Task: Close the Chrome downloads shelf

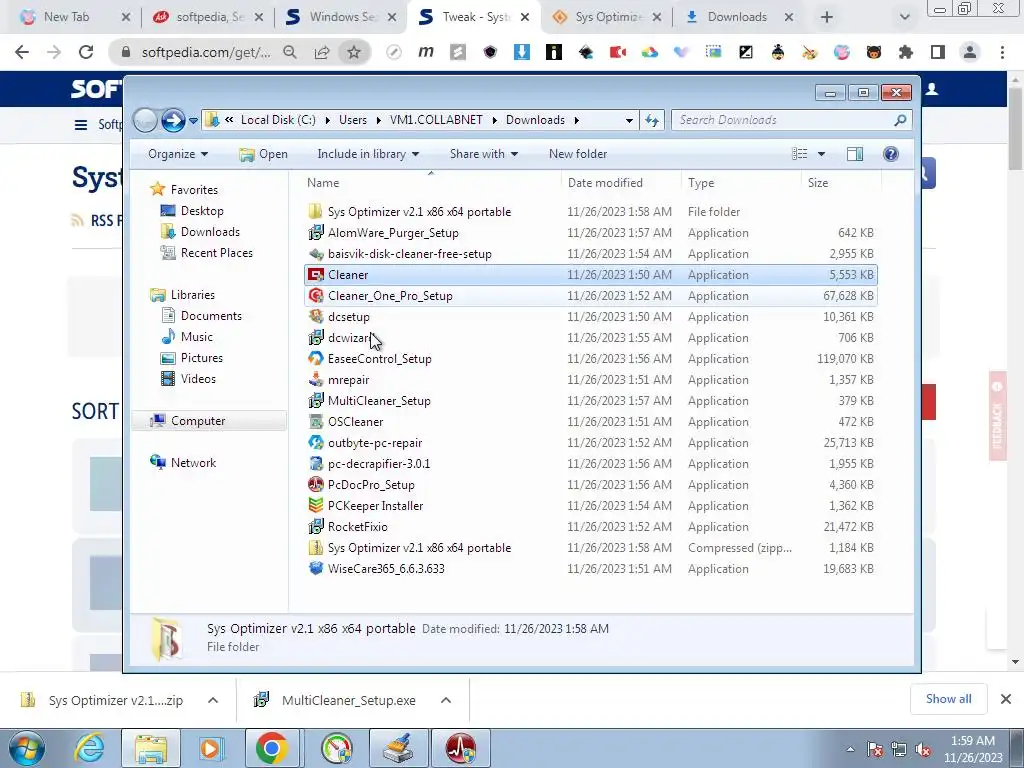Action: [x=1006, y=699]
